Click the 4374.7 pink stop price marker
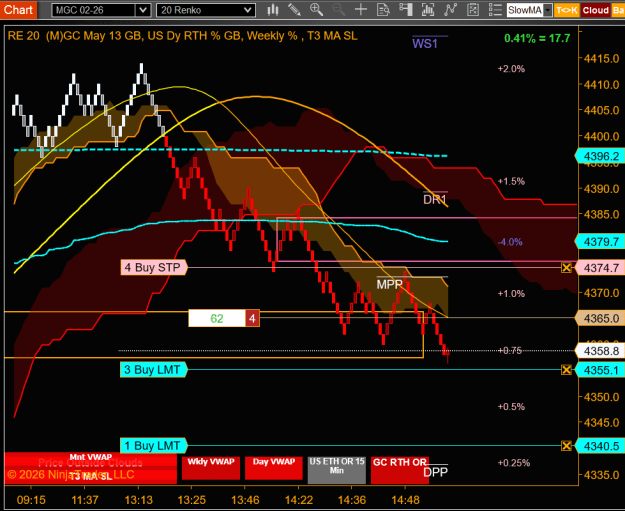 599,268
